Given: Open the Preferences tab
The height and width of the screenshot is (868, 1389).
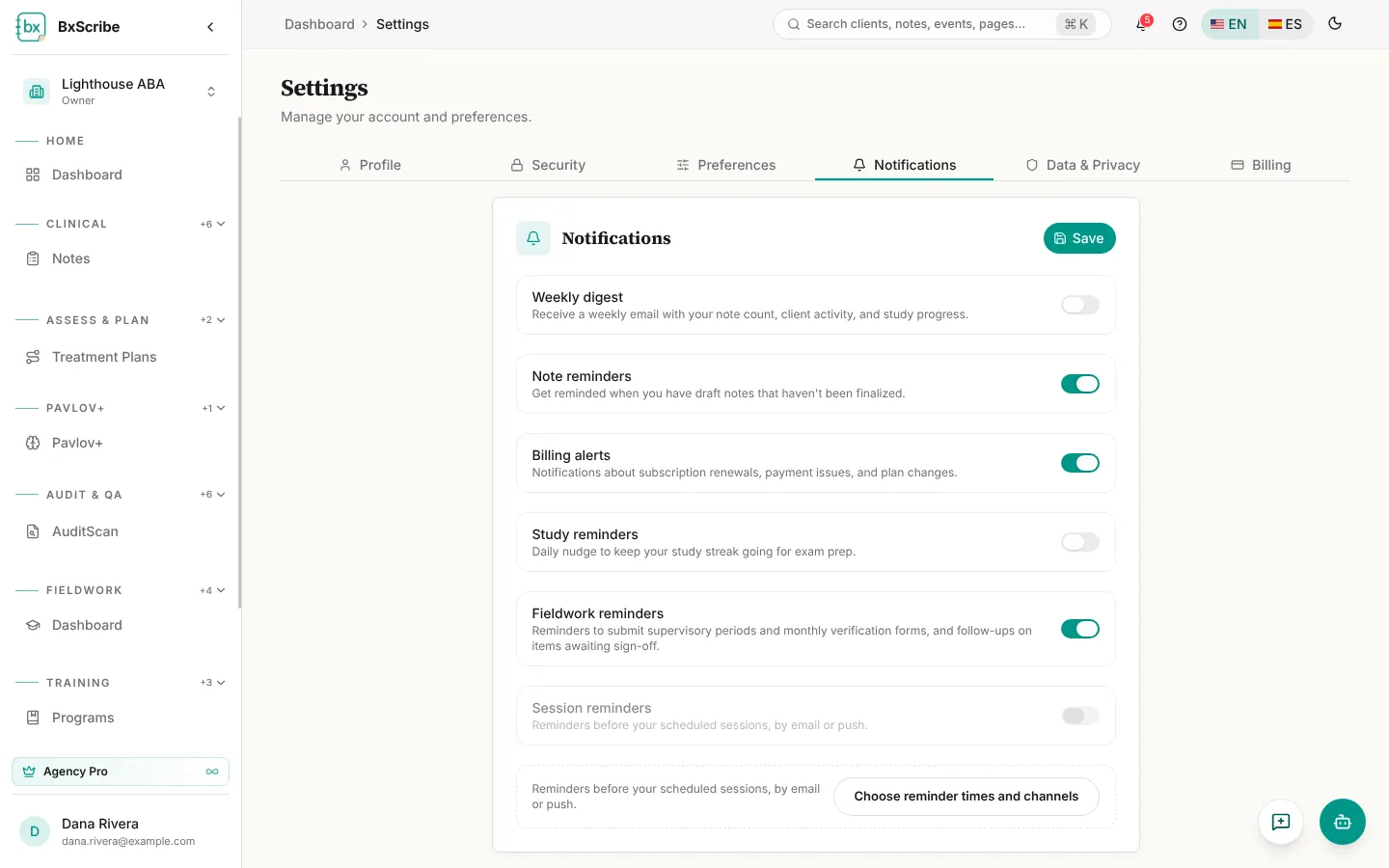Looking at the screenshot, I should tap(726, 165).
